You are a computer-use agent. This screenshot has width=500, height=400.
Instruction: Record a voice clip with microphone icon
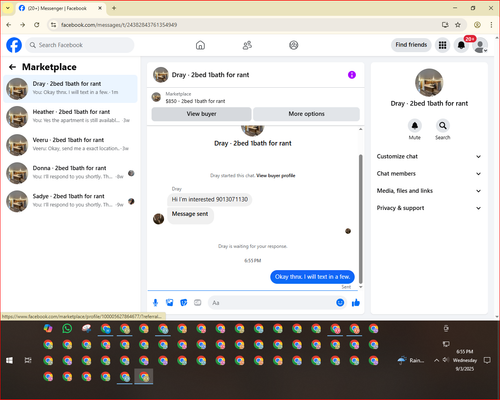point(155,303)
